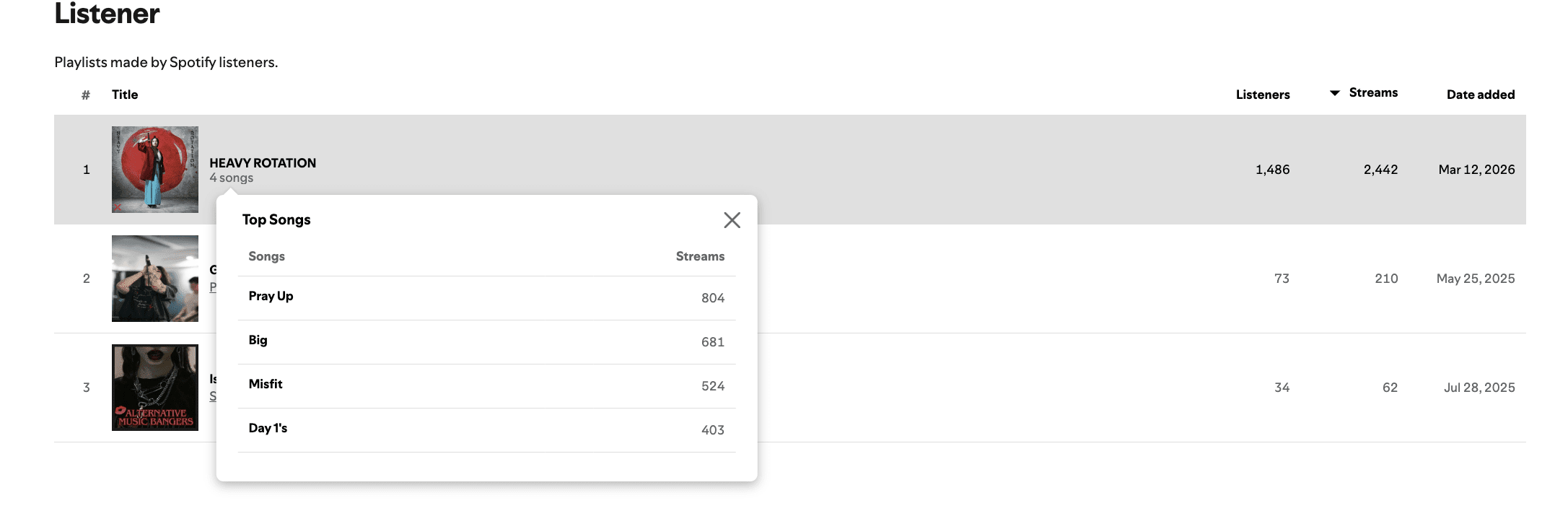Select the song Day 1's
1568x511 pixels.
pyautogui.click(x=268, y=428)
